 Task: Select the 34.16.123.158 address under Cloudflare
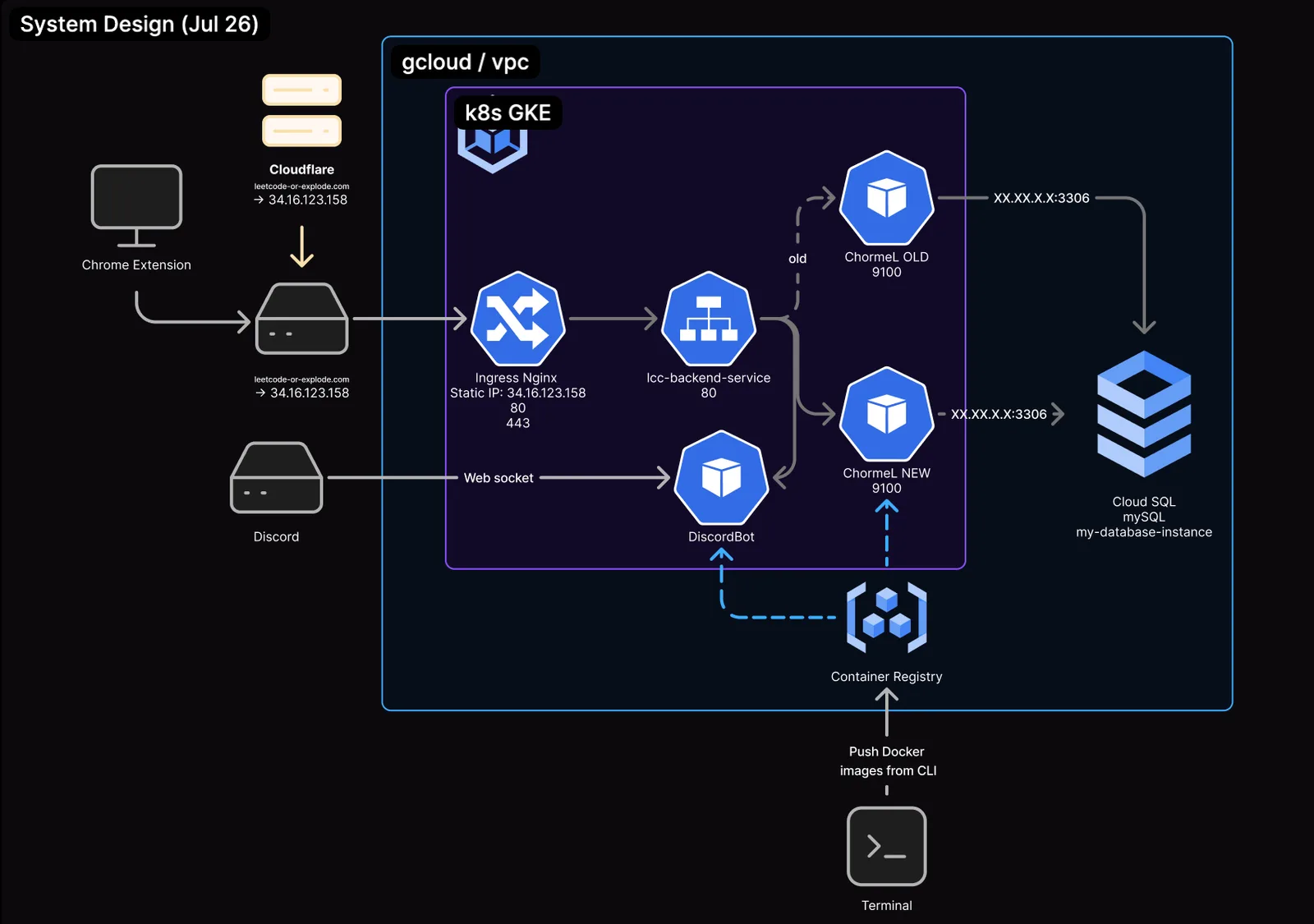pos(308,200)
